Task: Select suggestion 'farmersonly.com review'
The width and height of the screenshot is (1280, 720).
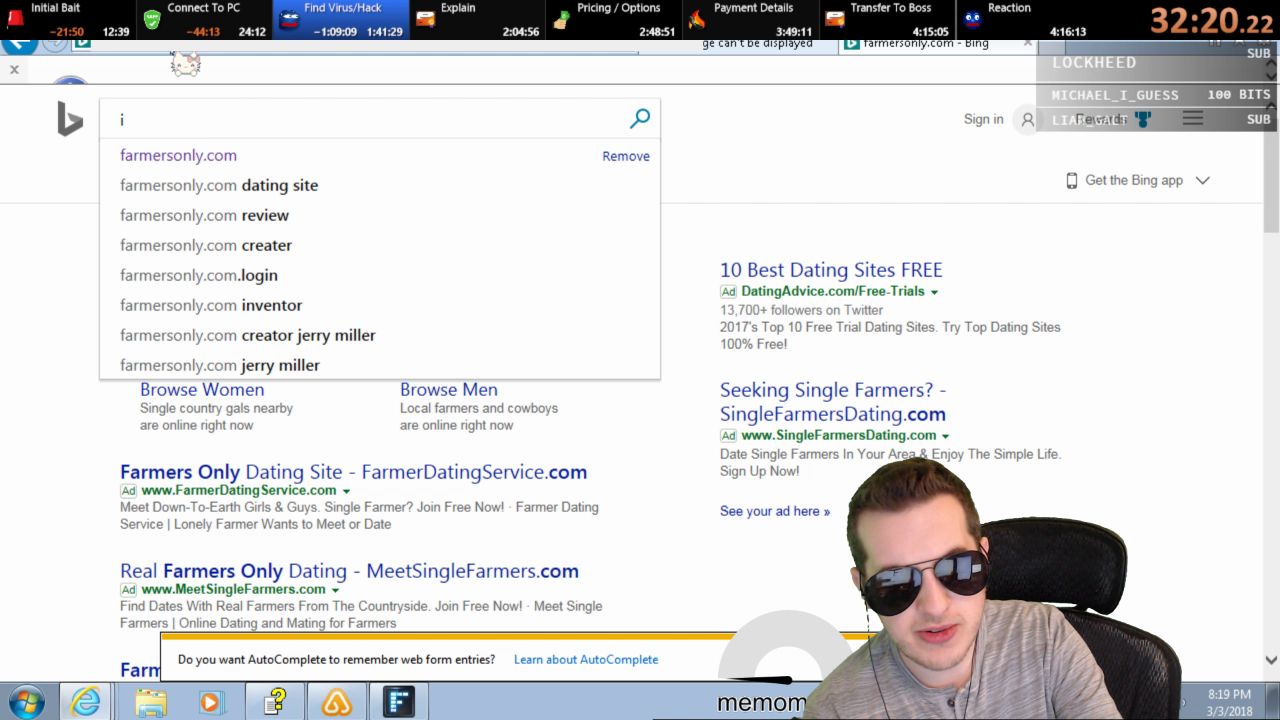Action: tap(380, 215)
